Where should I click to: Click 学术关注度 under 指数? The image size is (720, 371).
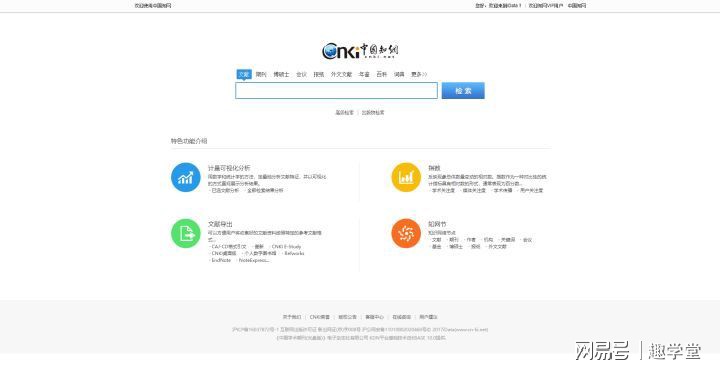(443, 190)
